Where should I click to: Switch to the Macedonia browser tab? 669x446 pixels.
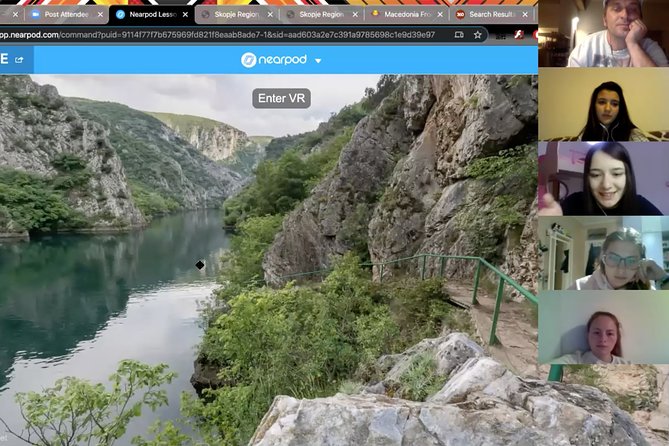coord(402,15)
